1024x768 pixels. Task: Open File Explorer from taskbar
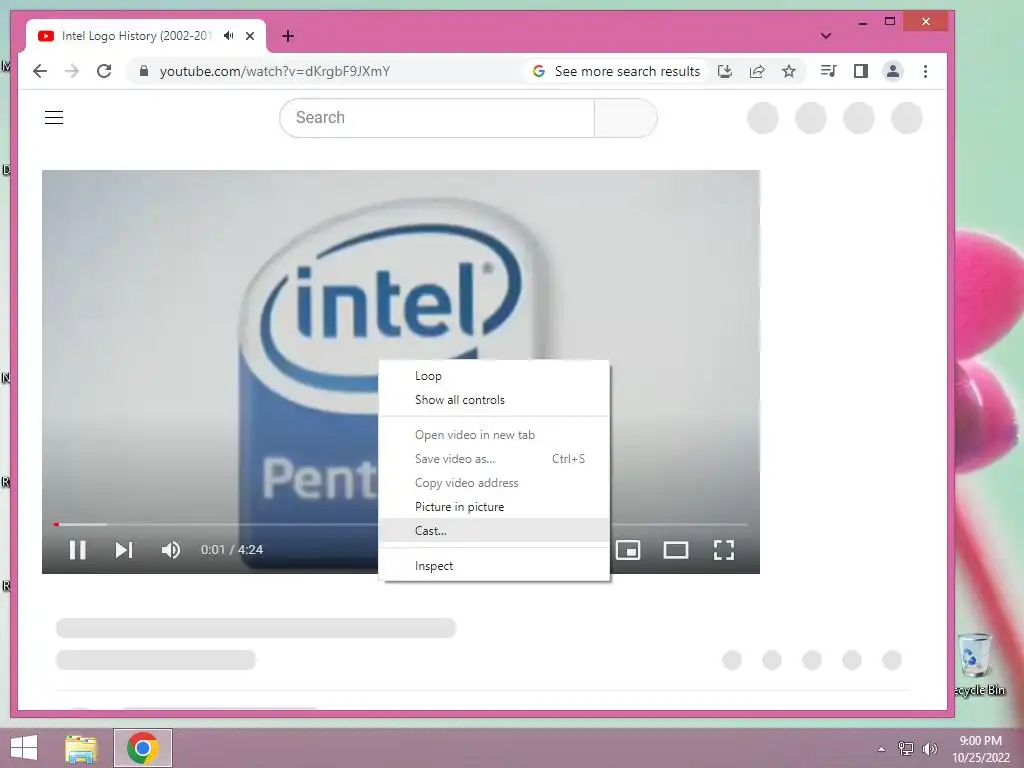point(81,748)
